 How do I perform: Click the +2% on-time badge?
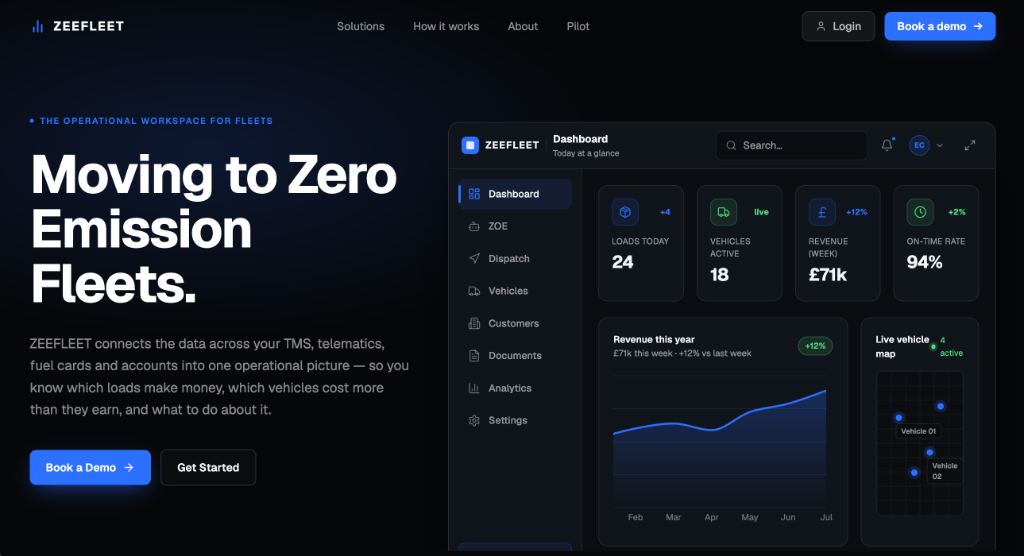click(957, 212)
